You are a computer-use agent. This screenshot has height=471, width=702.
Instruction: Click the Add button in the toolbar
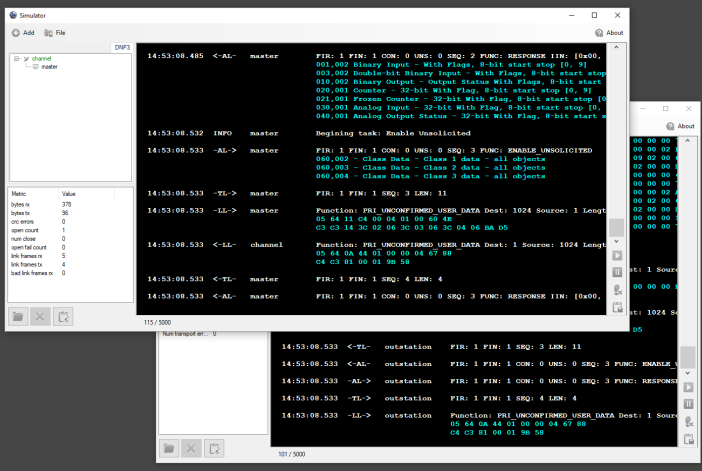pos(23,33)
